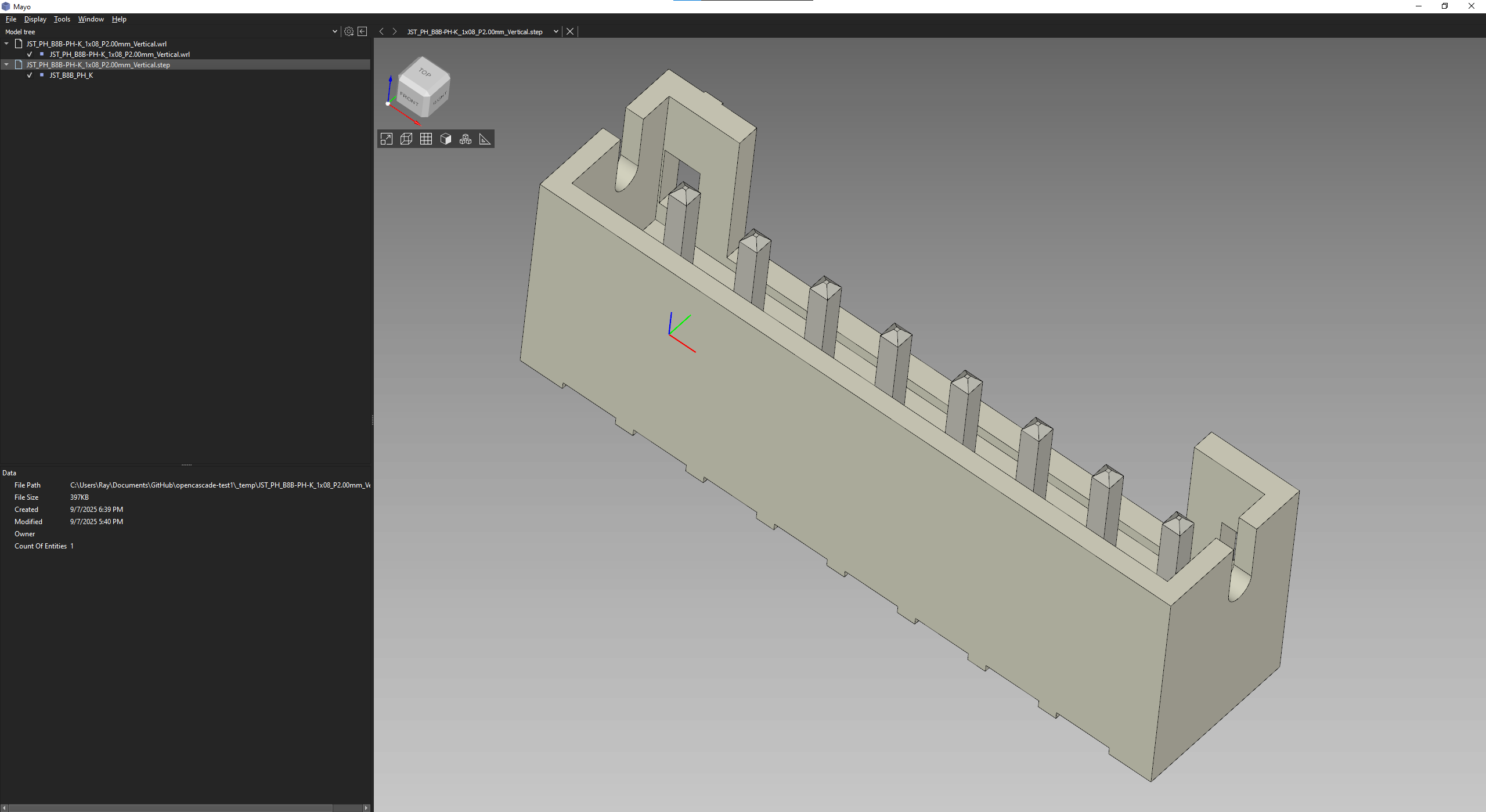
Task: Close the current STEP document tab
Action: point(570,31)
